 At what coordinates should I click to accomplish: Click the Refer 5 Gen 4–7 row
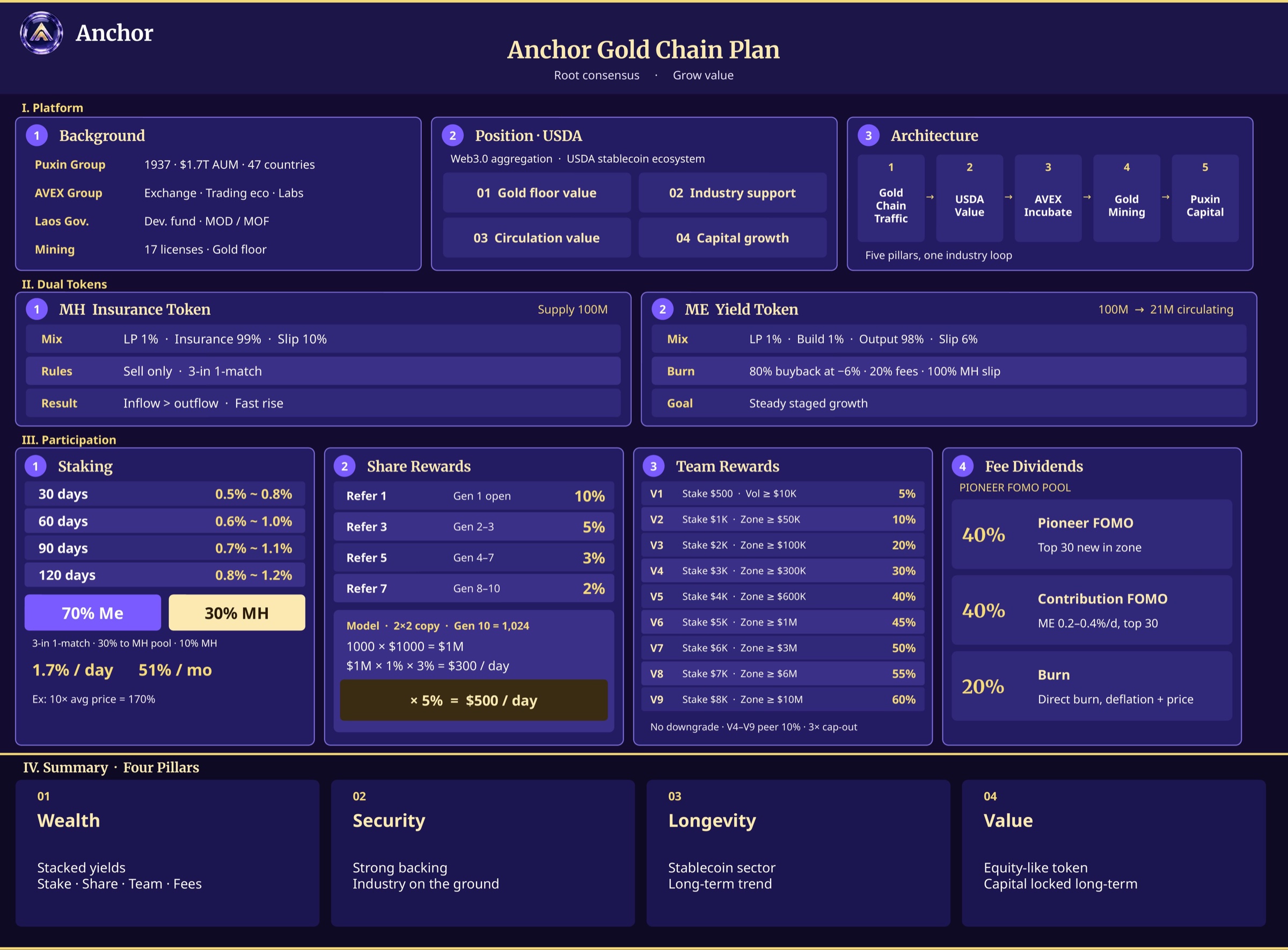[x=474, y=558]
